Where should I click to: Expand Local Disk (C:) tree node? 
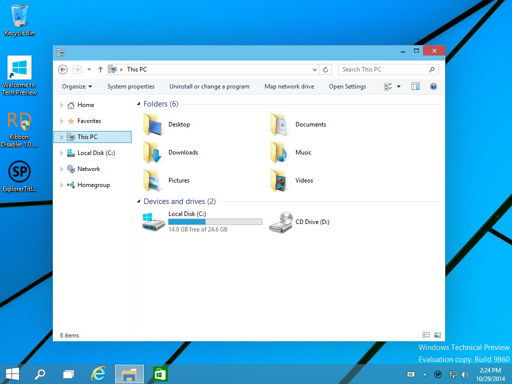(x=61, y=153)
